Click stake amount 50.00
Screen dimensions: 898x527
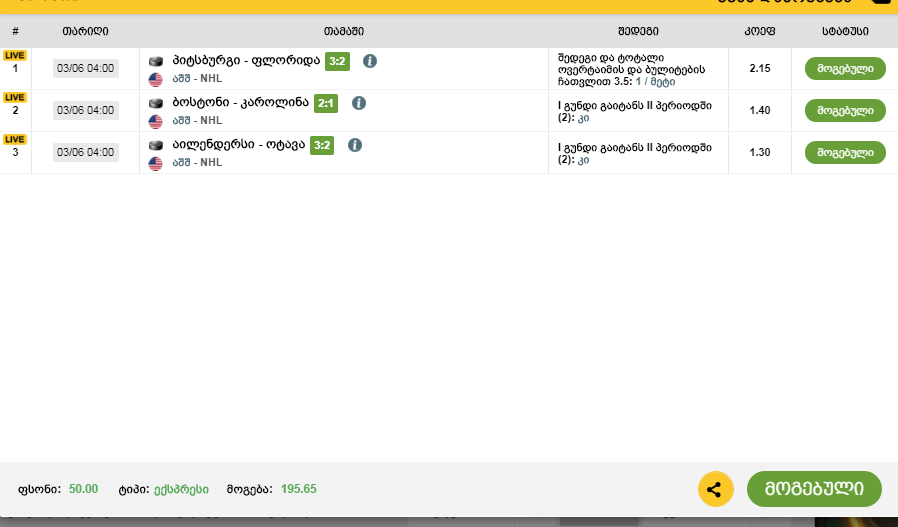(x=84, y=489)
